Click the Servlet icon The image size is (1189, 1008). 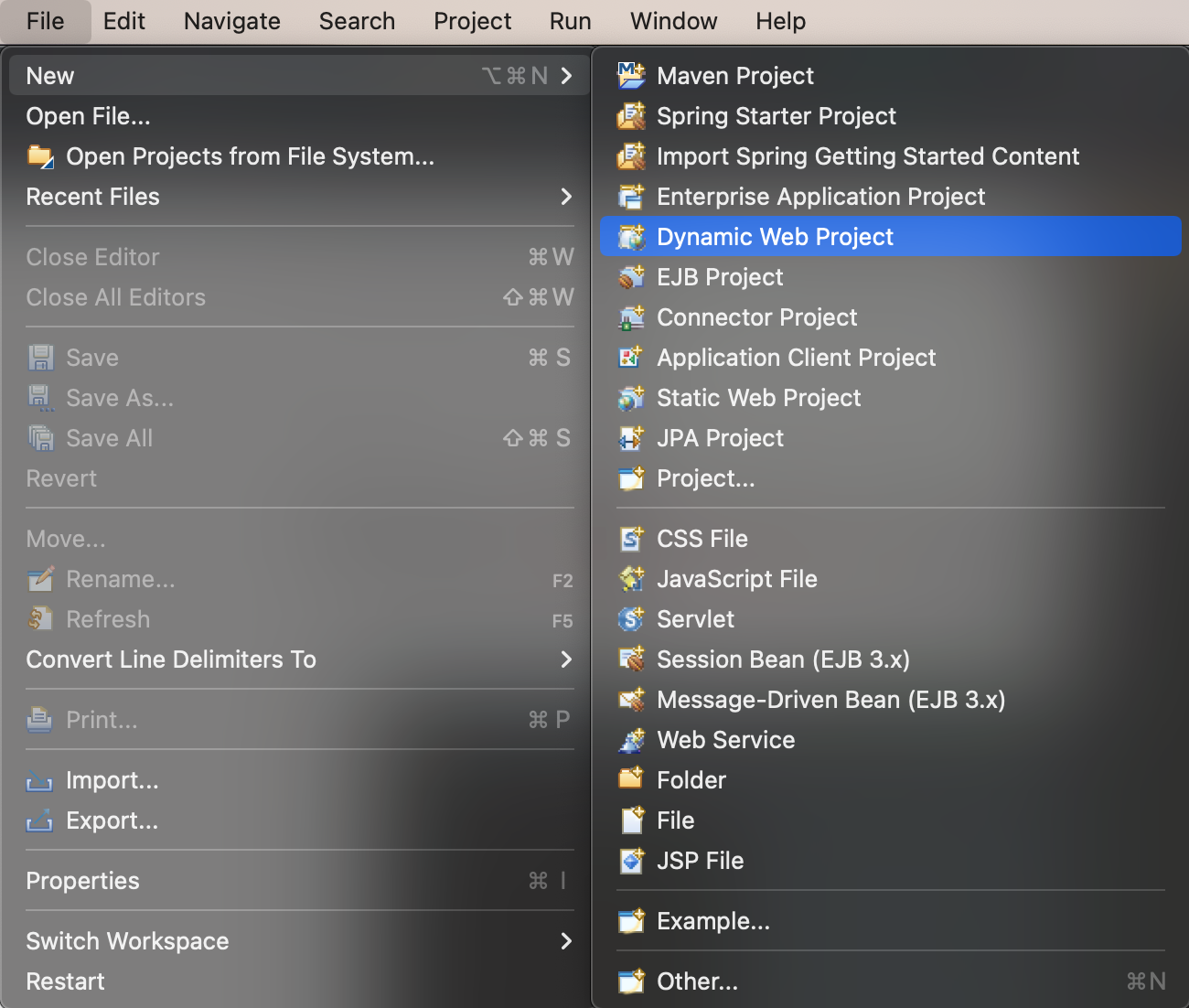click(631, 618)
